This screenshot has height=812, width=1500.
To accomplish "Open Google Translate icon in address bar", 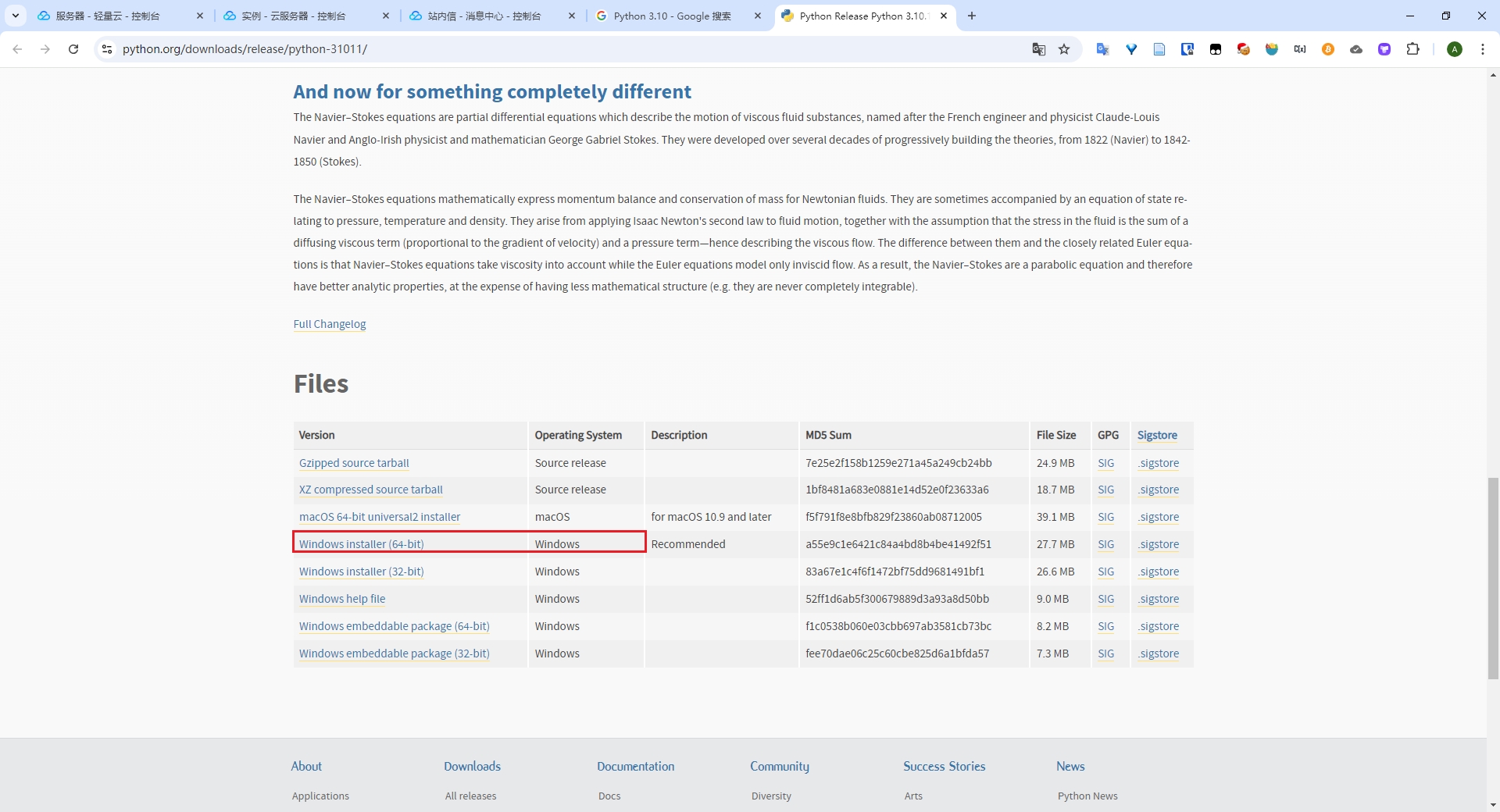I will [1038, 49].
